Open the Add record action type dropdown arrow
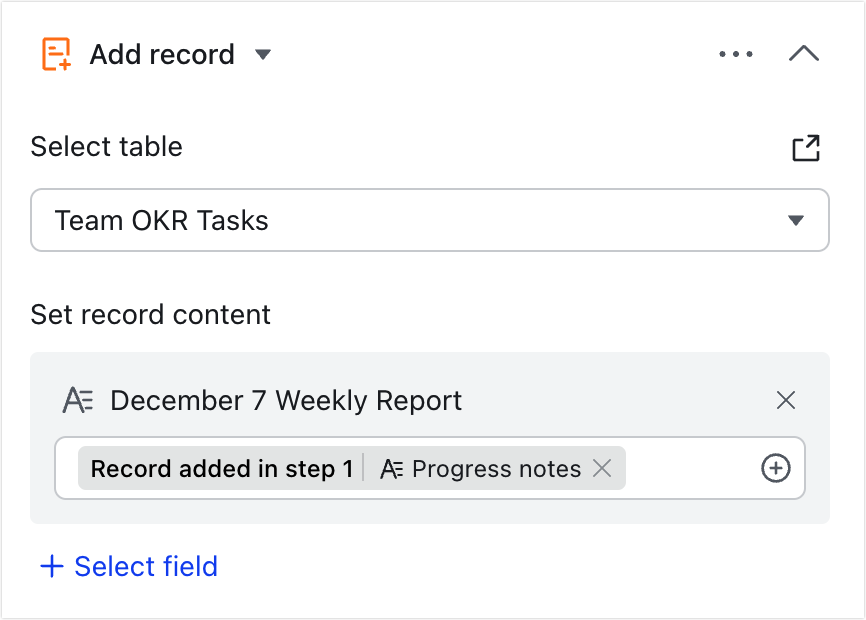 263,54
